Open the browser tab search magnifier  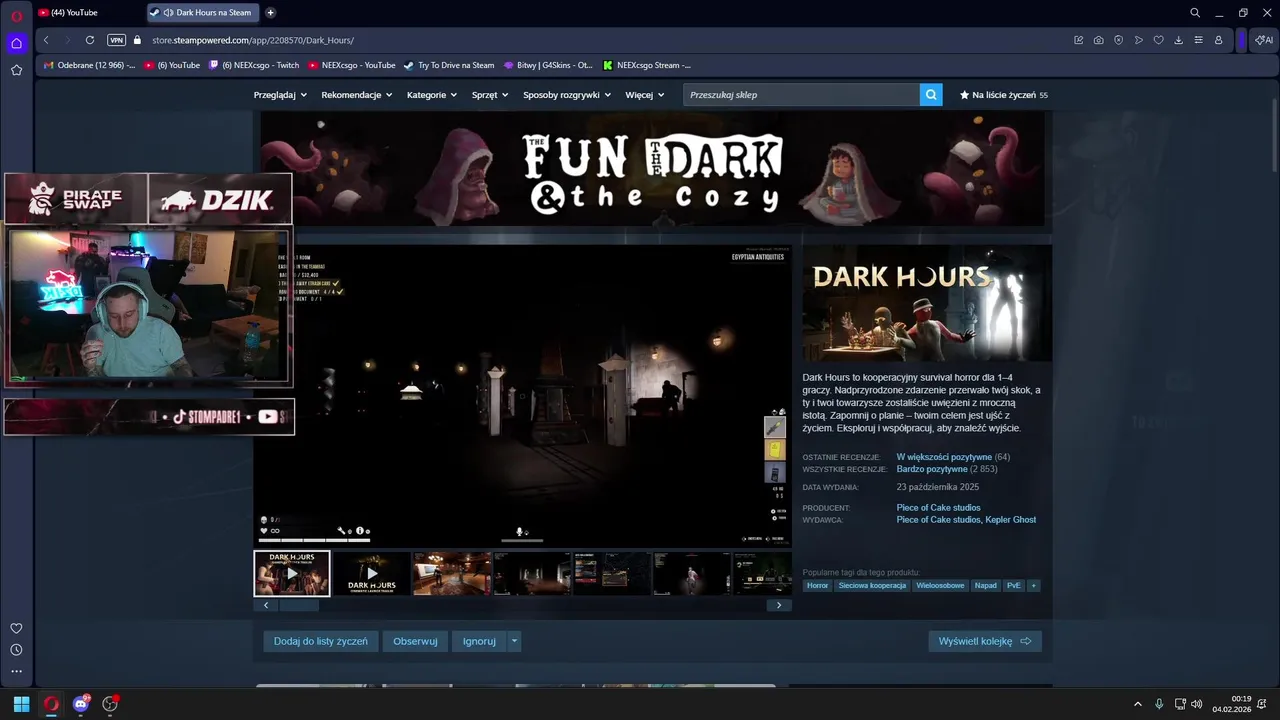1195,13
